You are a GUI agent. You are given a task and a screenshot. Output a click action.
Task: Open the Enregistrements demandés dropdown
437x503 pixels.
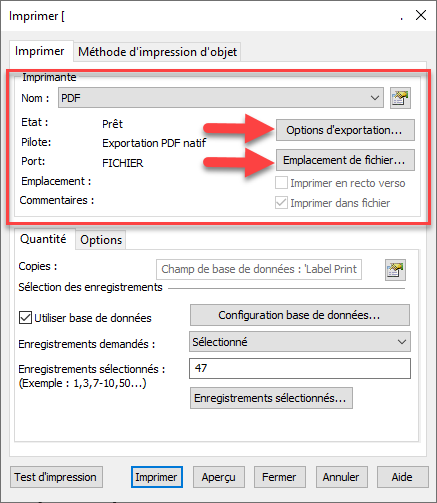click(x=300, y=342)
